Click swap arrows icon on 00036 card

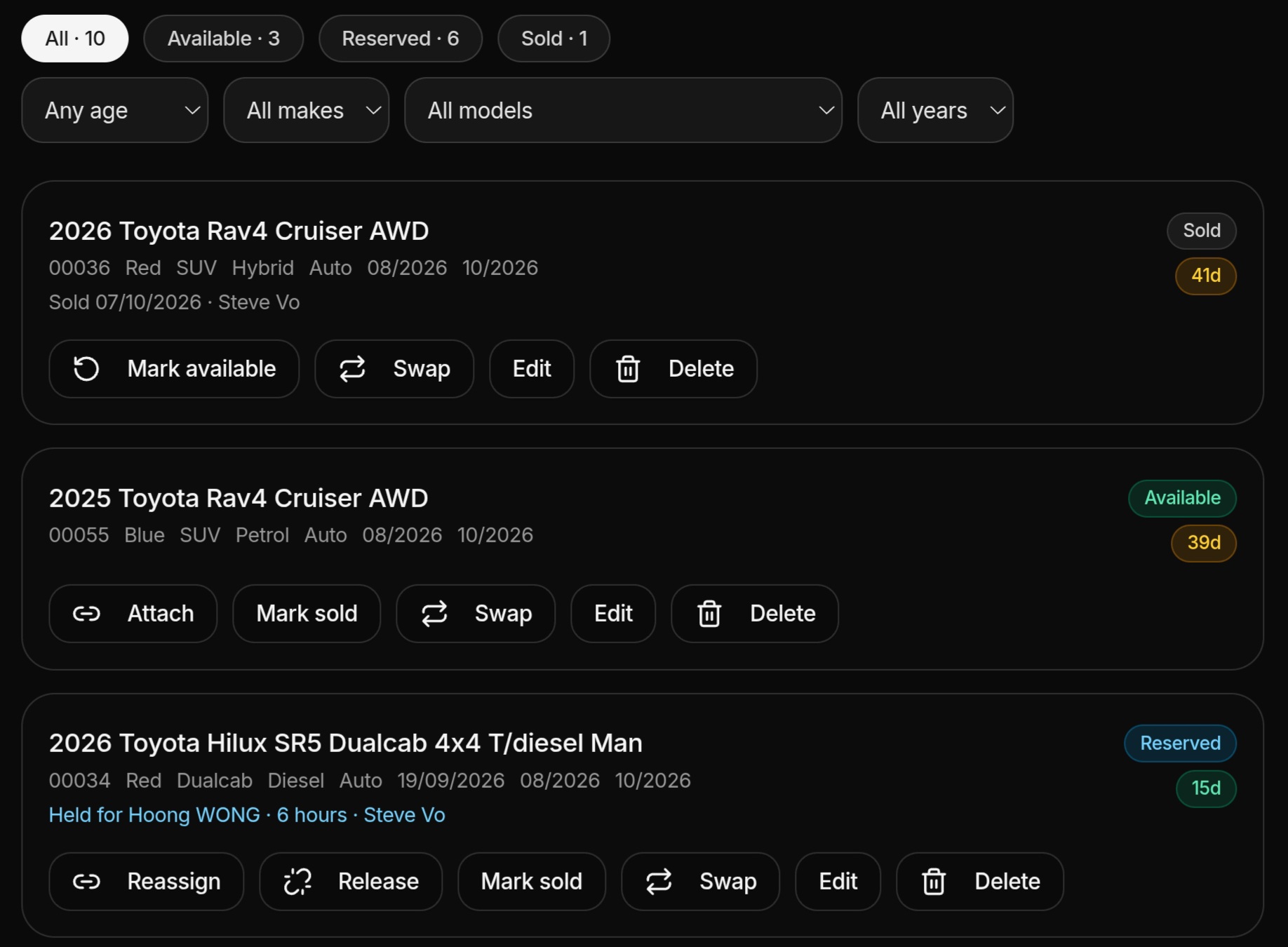[352, 369]
